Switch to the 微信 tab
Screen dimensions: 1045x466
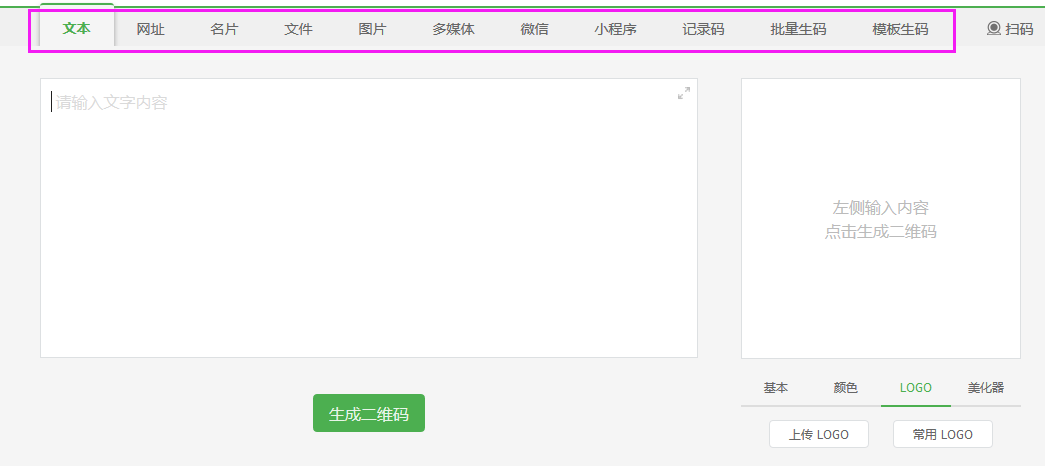pos(535,29)
